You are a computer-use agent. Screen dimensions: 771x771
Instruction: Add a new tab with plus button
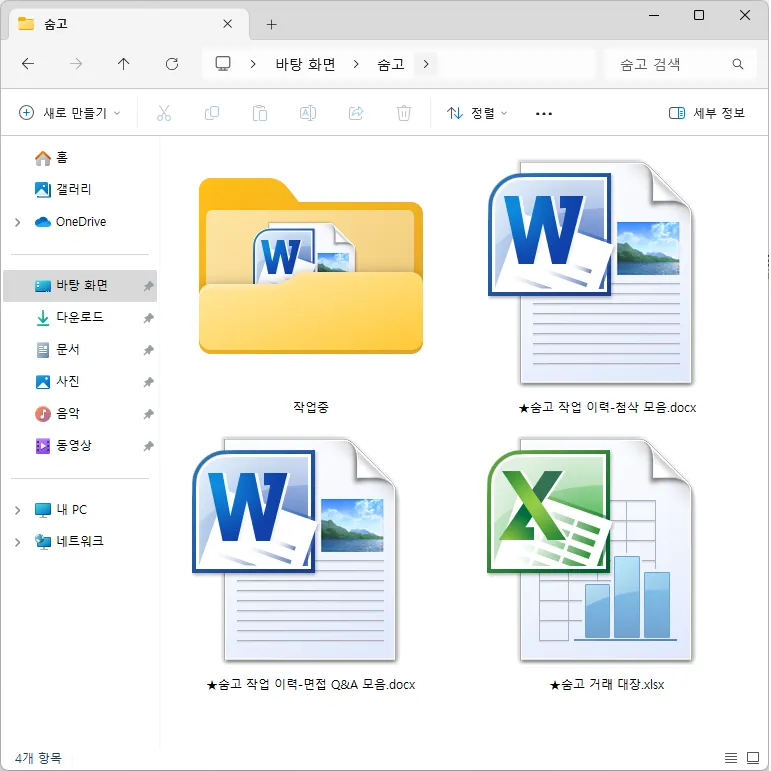click(271, 24)
